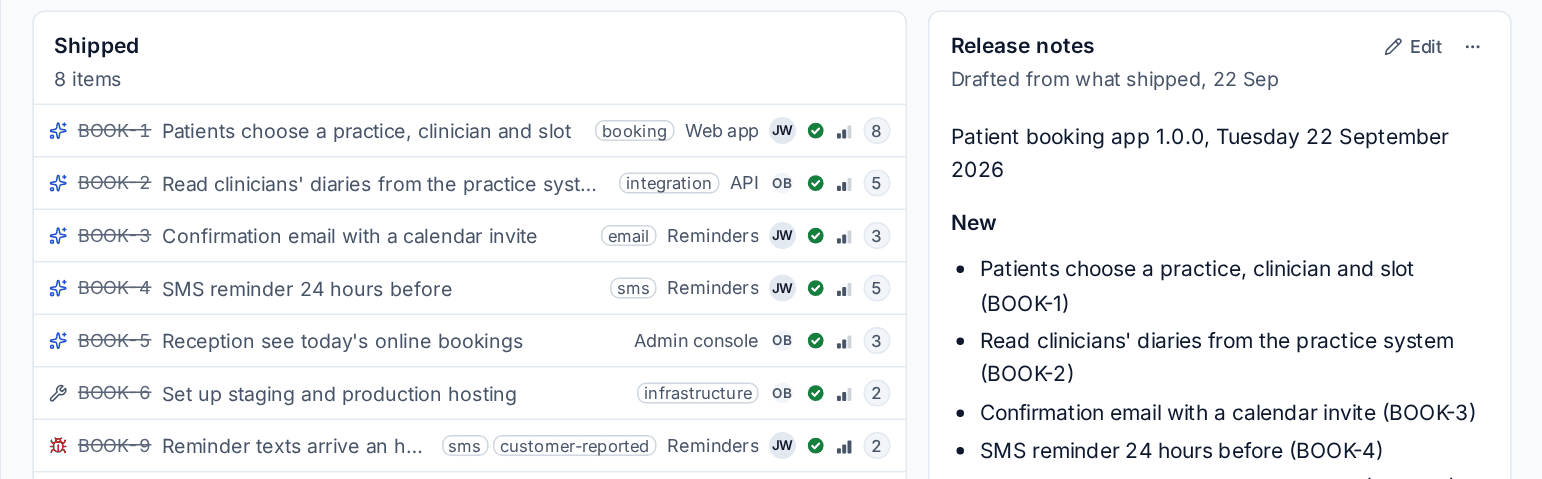Click the Admin console component text
Screen dimensions: 1542x479
pos(696,341)
